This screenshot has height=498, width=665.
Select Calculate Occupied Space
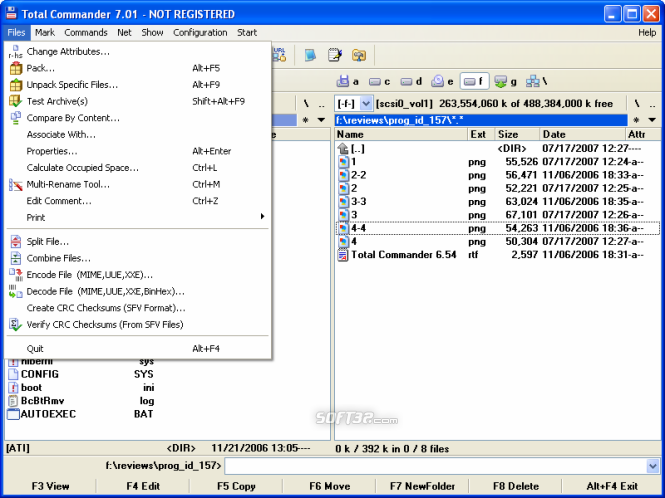coord(138,168)
